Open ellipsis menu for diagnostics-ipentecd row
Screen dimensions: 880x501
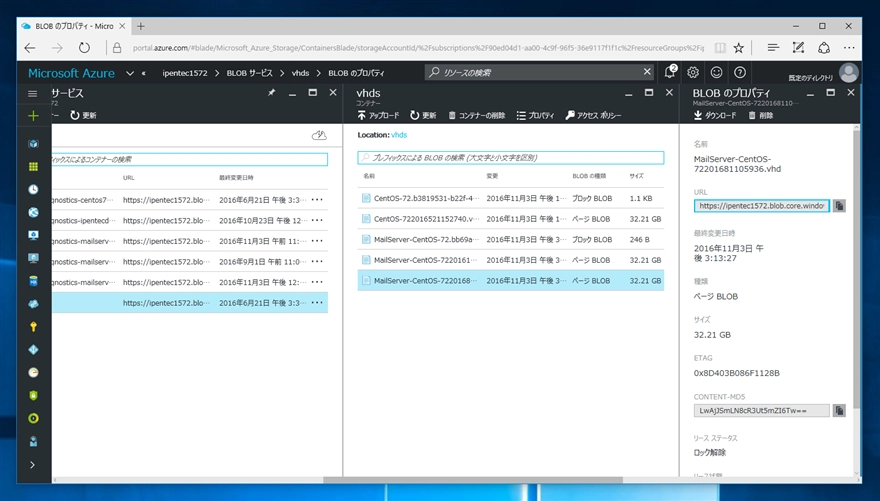[x=317, y=220]
